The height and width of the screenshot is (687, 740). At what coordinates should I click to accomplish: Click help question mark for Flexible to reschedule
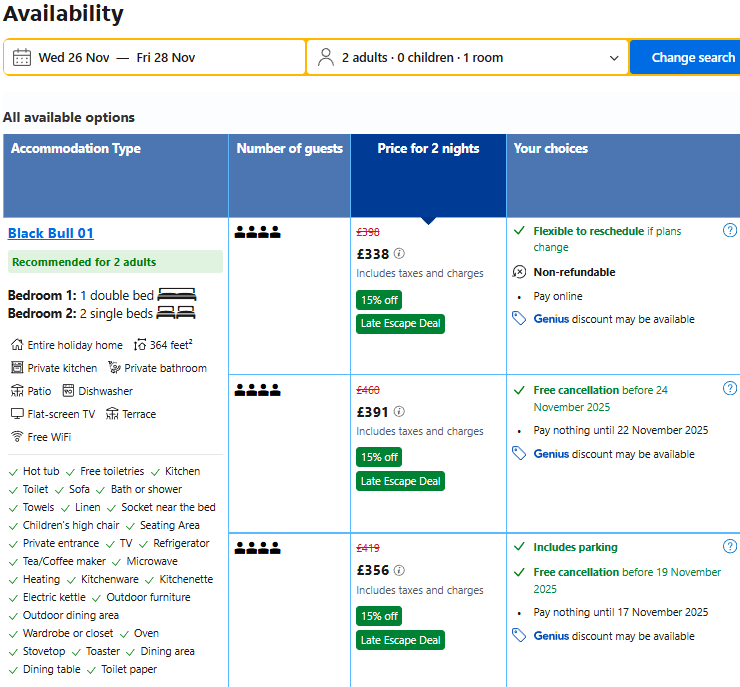tap(730, 230)
